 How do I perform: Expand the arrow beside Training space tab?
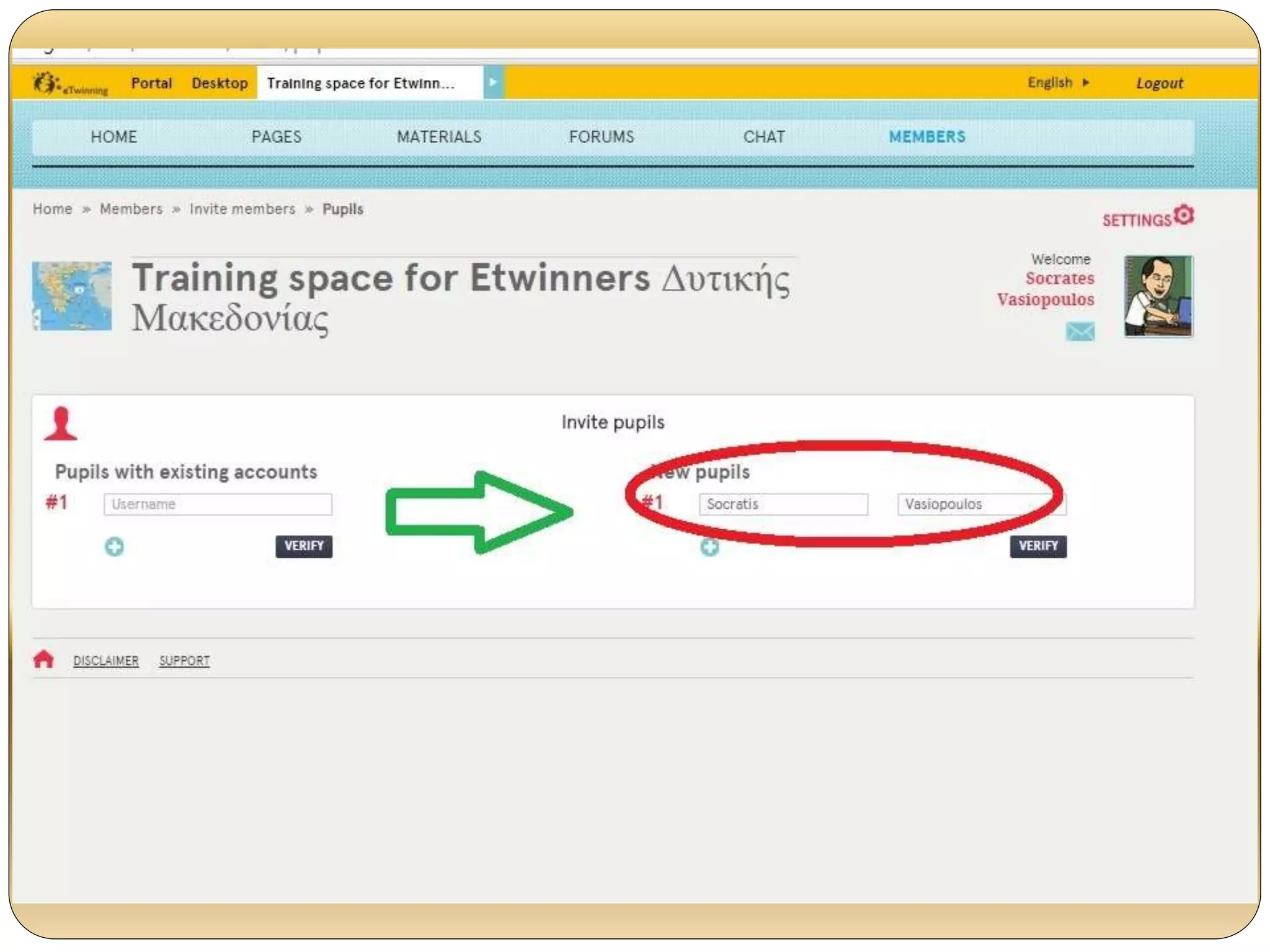coord(493,82)
